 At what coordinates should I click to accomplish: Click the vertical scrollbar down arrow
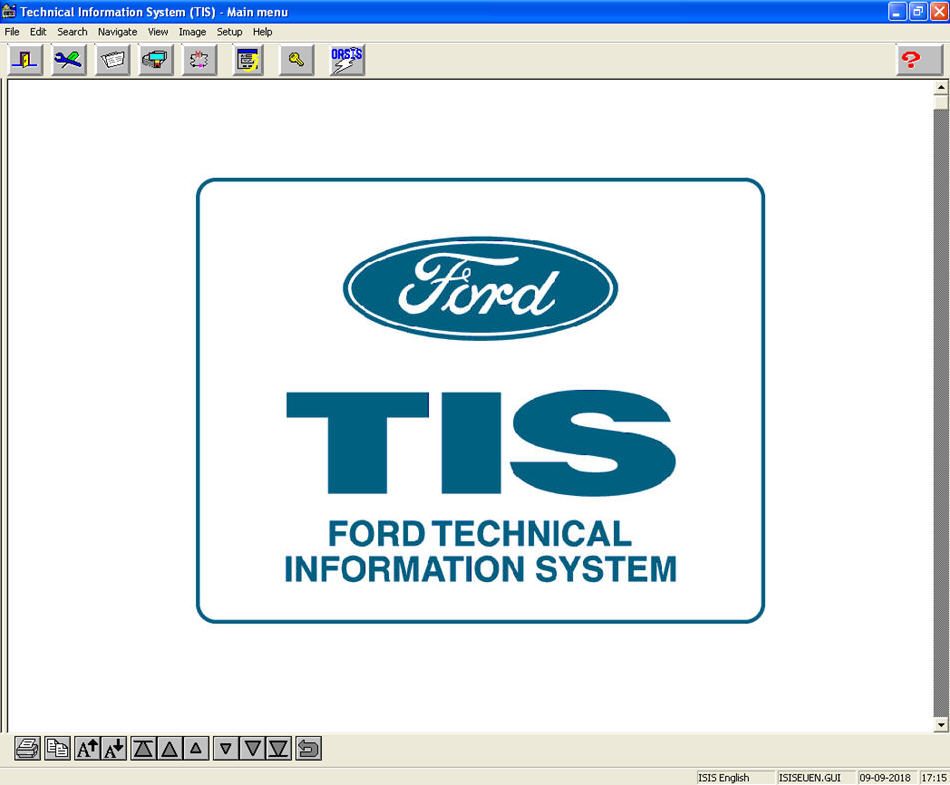pos(940,724)
